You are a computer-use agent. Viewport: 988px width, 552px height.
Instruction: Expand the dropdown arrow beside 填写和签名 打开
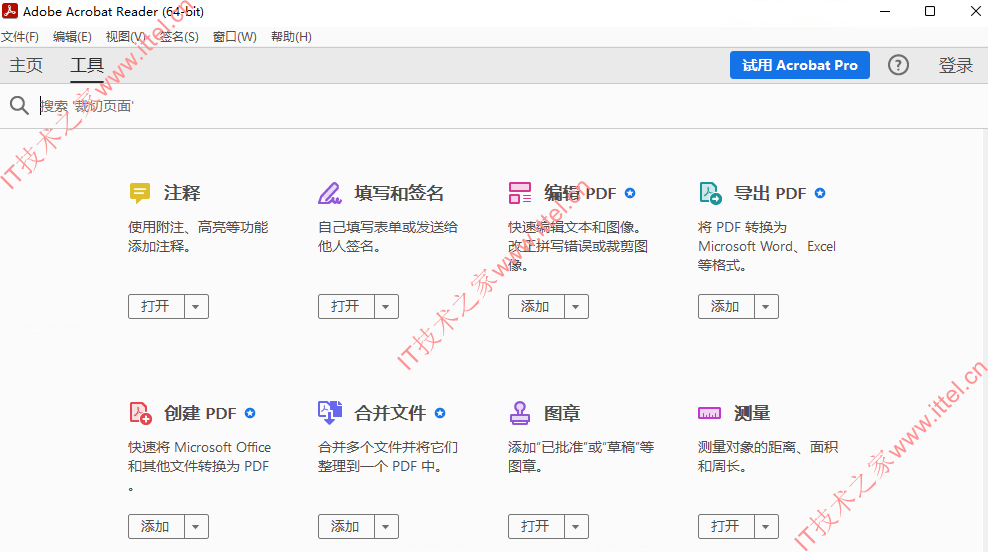386,307
